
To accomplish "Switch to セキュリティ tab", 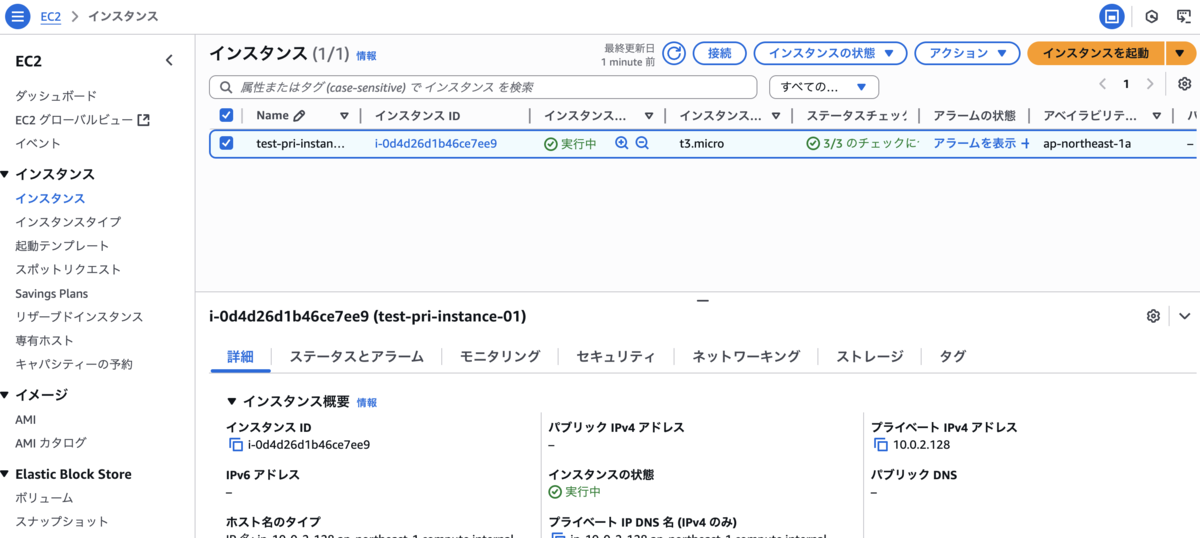I will pos(616,356).
